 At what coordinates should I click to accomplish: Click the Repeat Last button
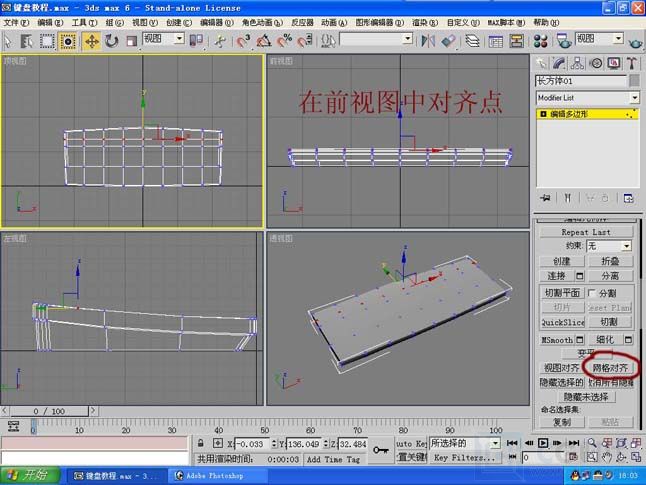tap(586, 232)
